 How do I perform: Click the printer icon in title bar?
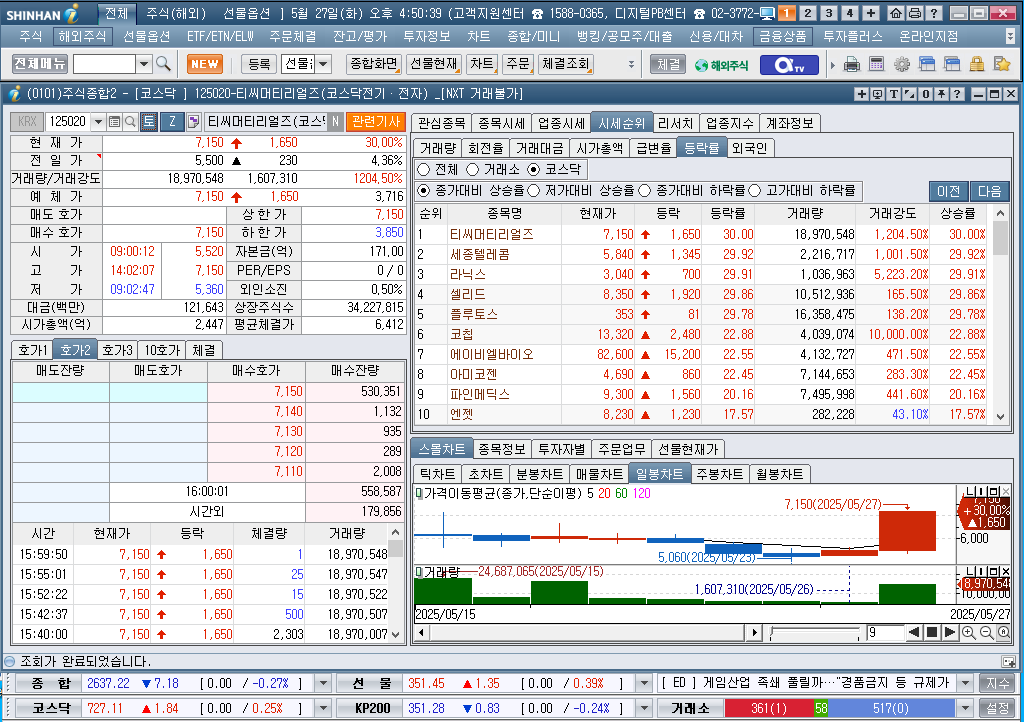pos(915,13)
